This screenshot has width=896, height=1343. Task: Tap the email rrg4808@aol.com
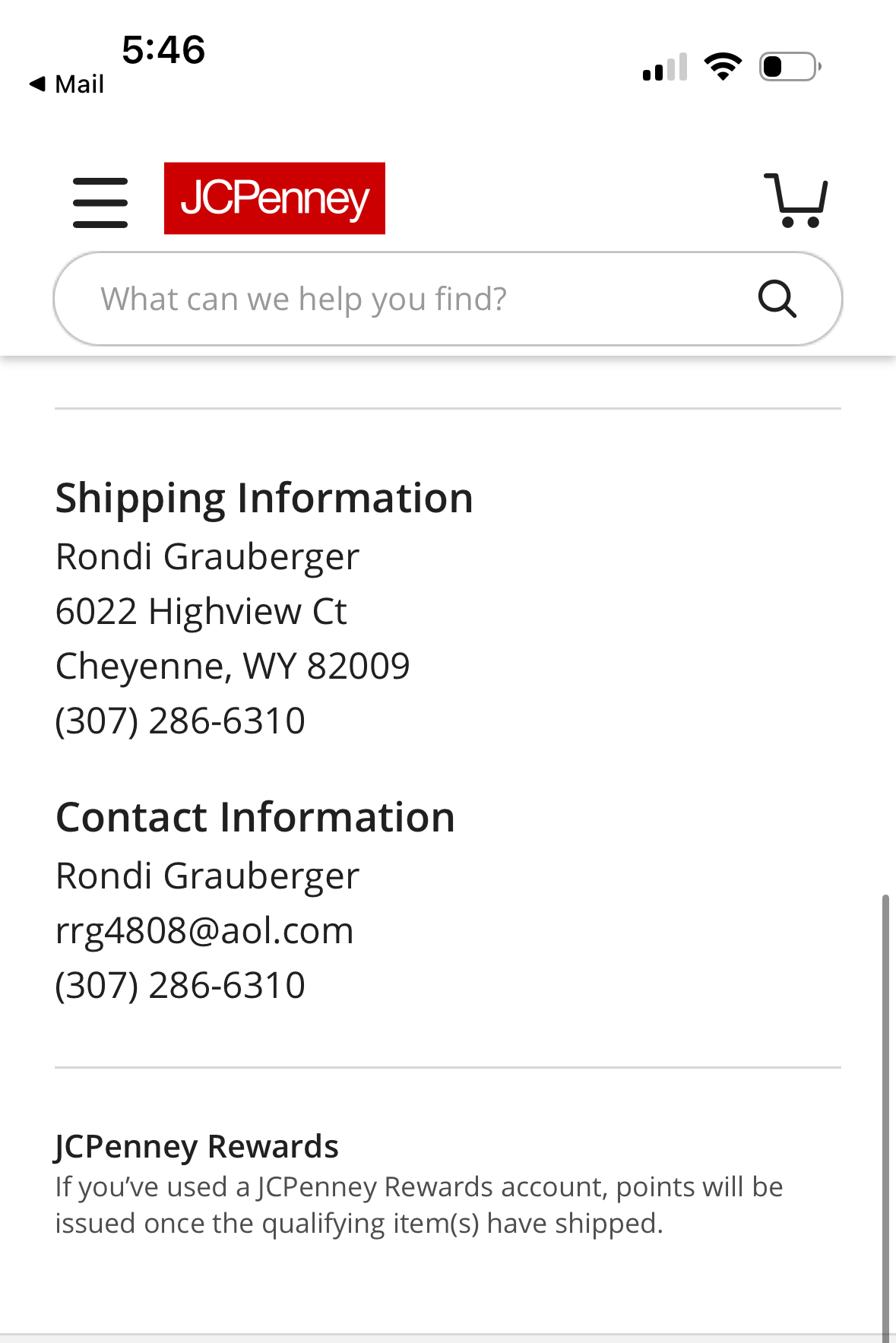(204, 930)
